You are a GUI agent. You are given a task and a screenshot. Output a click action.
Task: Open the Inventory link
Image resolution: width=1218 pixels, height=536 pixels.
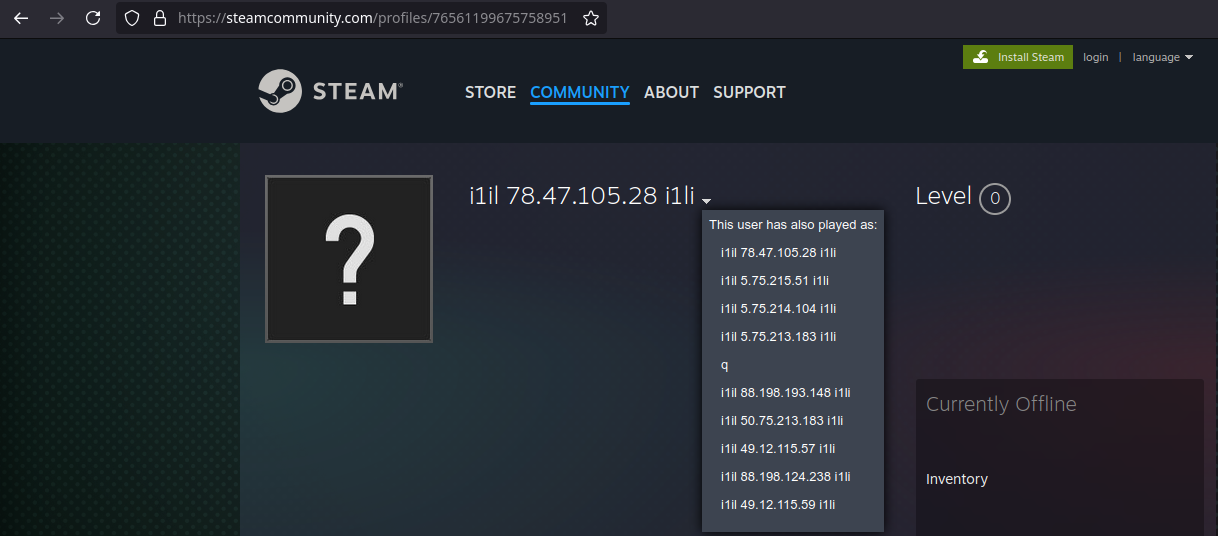[x=956, y=479]
